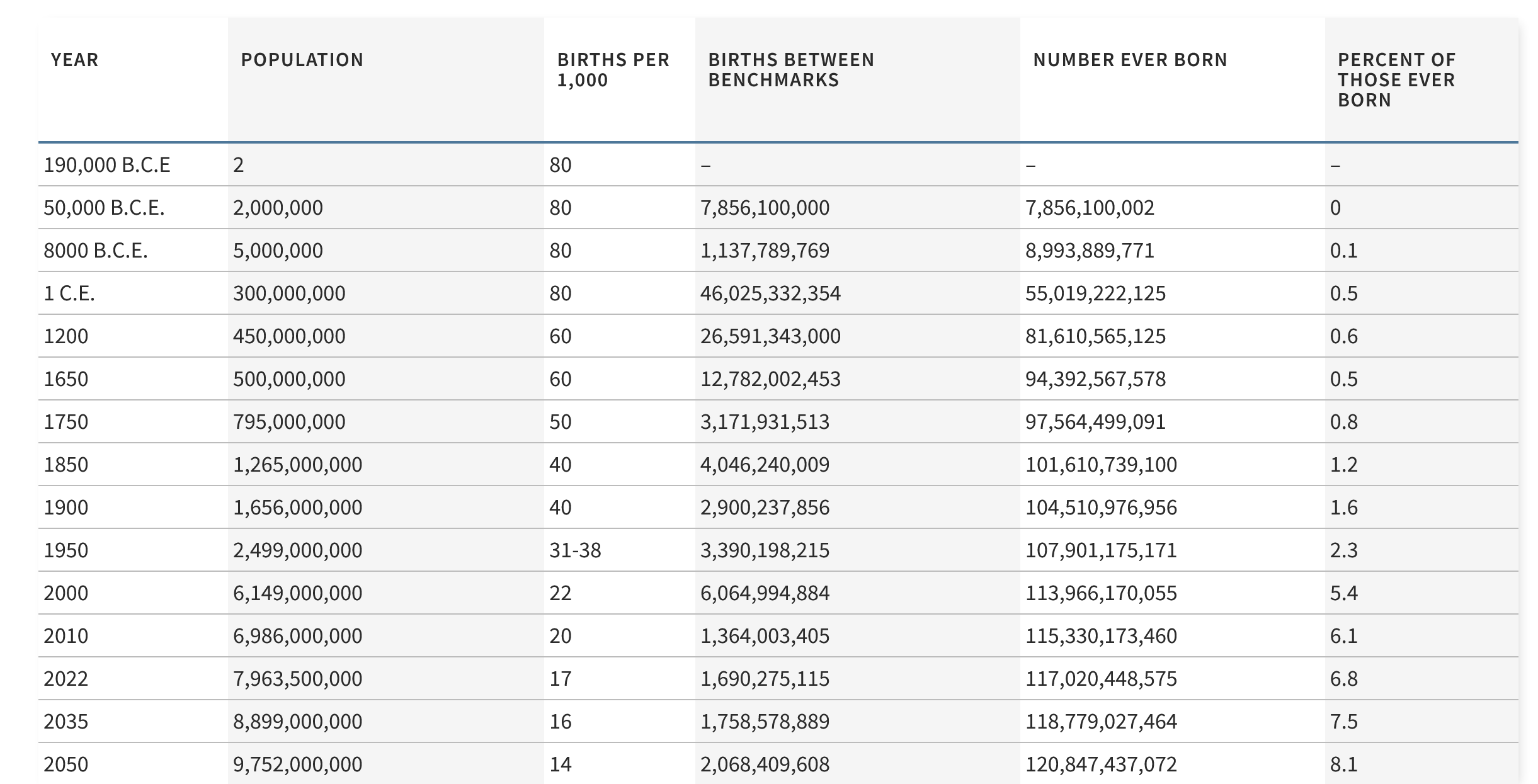1538x784 pixels.
Task: Click births value 26,591,343,000
Action: (x=770, y=336)
